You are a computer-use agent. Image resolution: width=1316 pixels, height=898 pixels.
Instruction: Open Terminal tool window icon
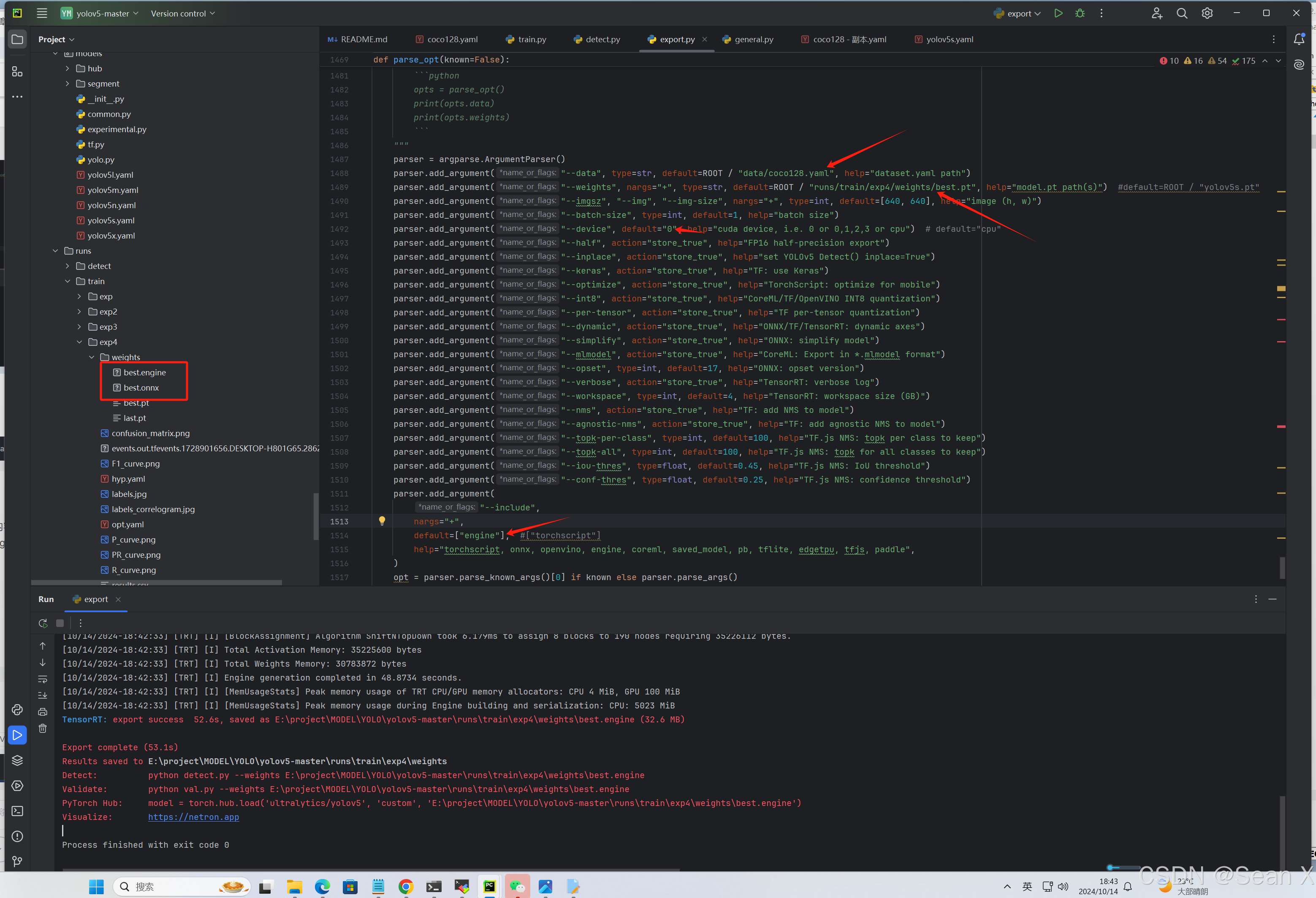18,811
